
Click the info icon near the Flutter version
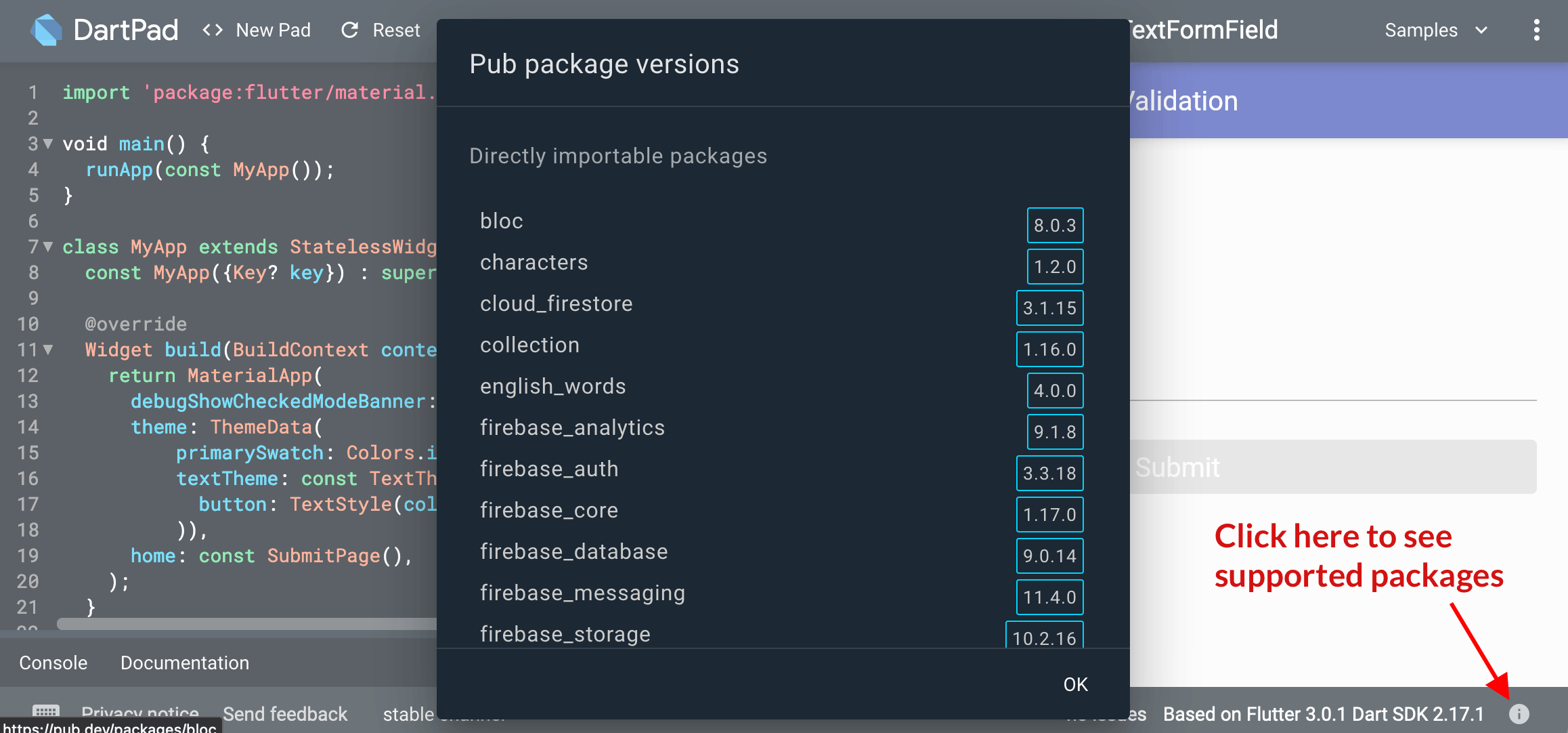click(1520, 713)
